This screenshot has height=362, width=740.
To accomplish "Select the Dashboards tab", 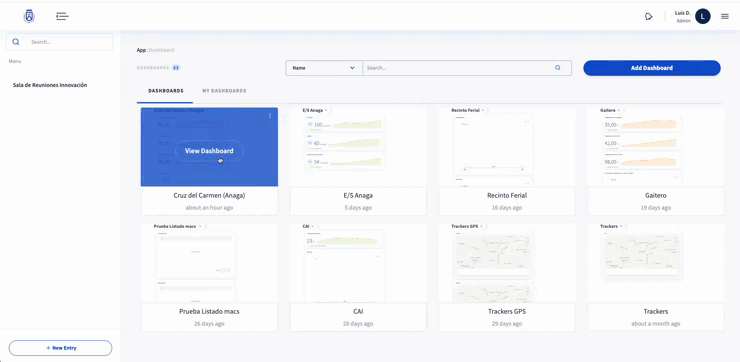I will click(166, 91).
